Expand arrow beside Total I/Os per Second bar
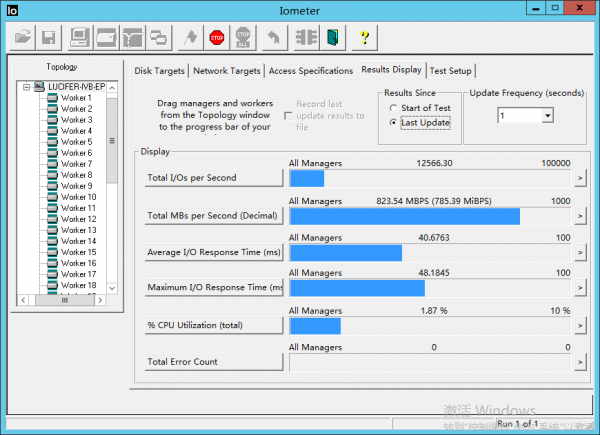This screenshot has width=600, height=435. [580, 178]
